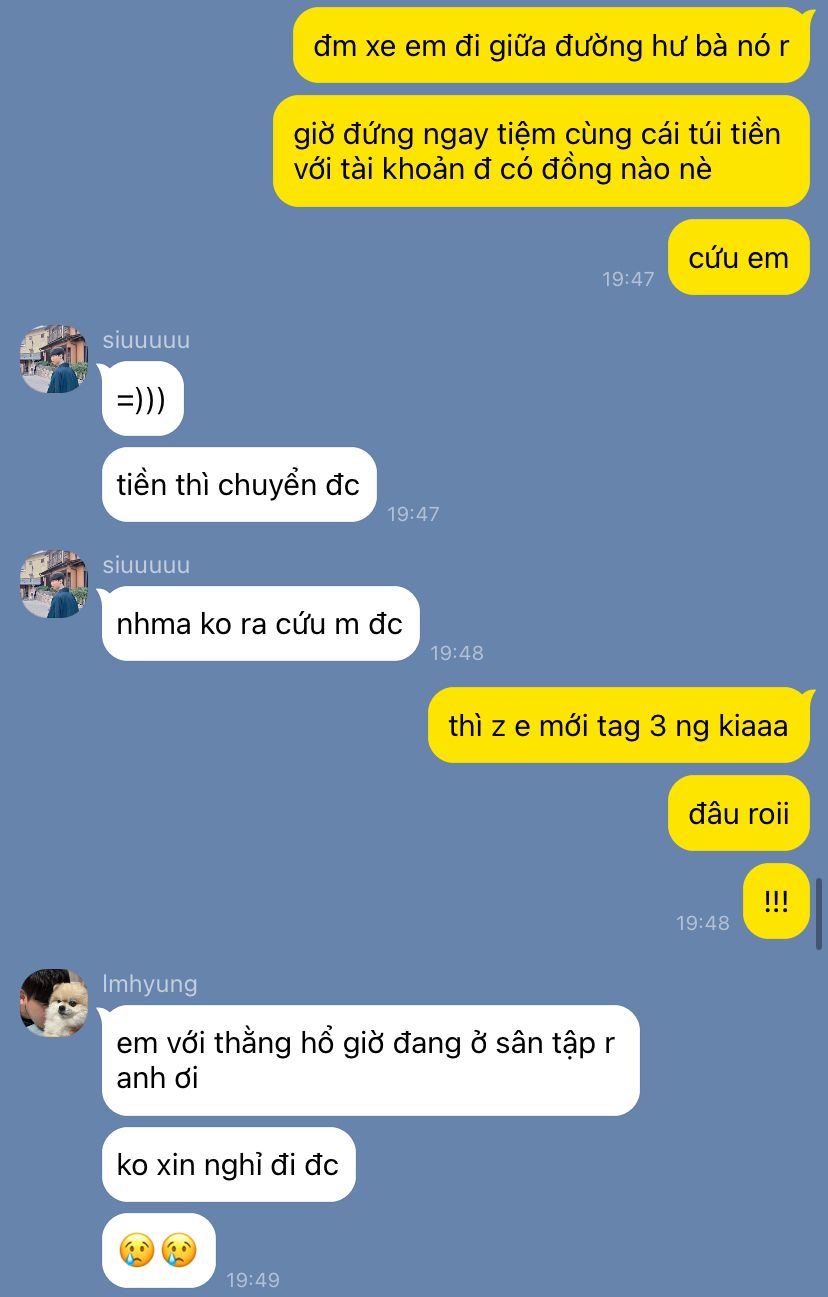The width and height of the screenshot is (828, 1297).
Task: Tap the "nhma ko ra cứu m đc" bubble
Action: 260,624
